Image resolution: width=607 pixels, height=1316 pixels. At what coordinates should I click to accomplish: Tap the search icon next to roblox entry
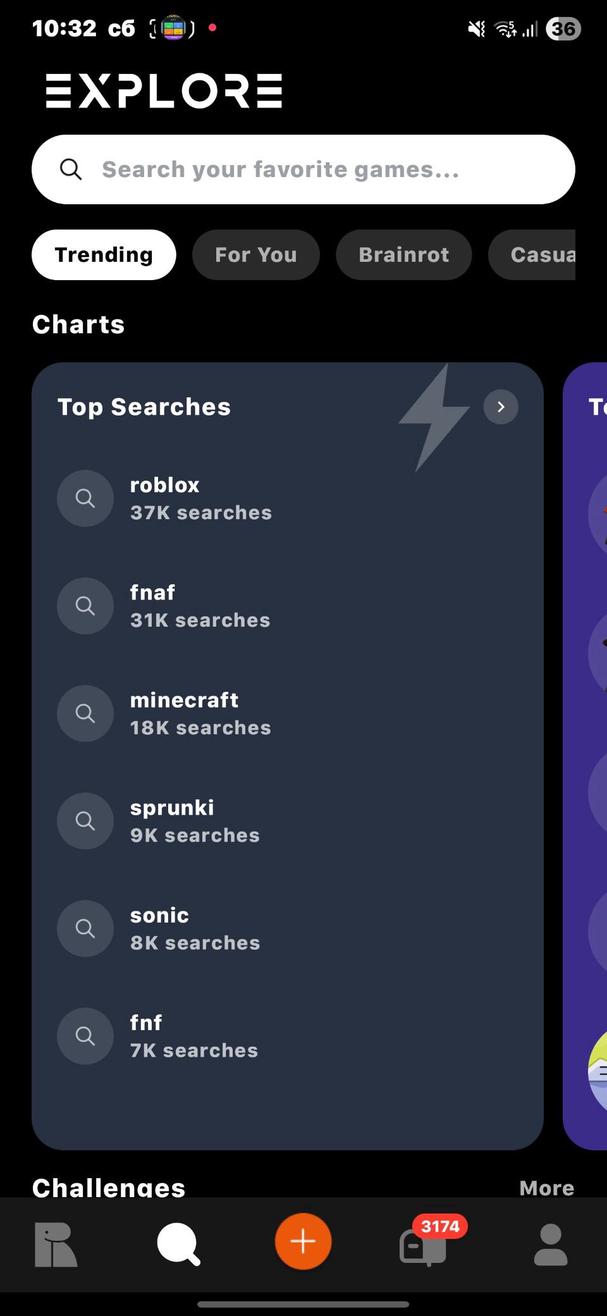(x=85, y=498)
